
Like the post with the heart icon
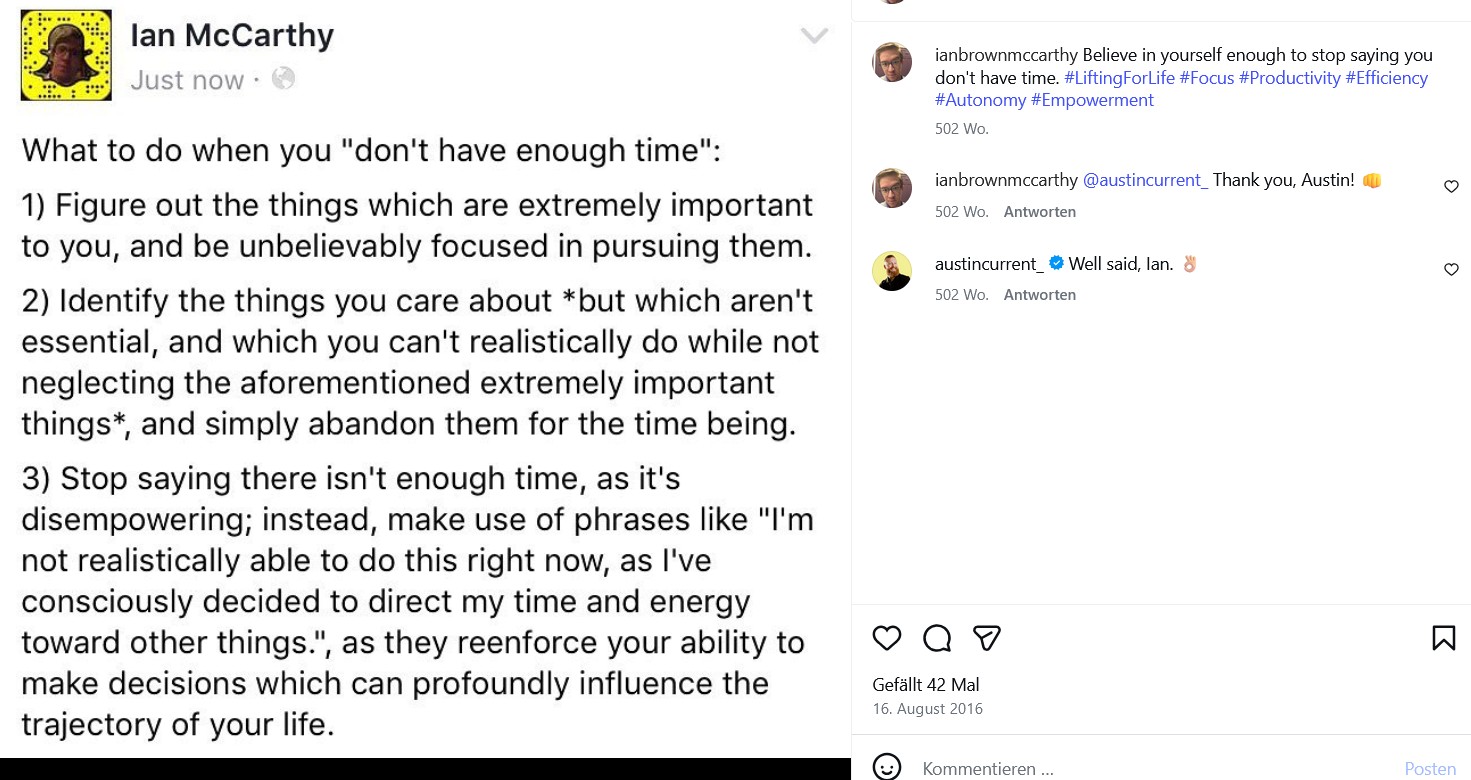pos(886,638)
